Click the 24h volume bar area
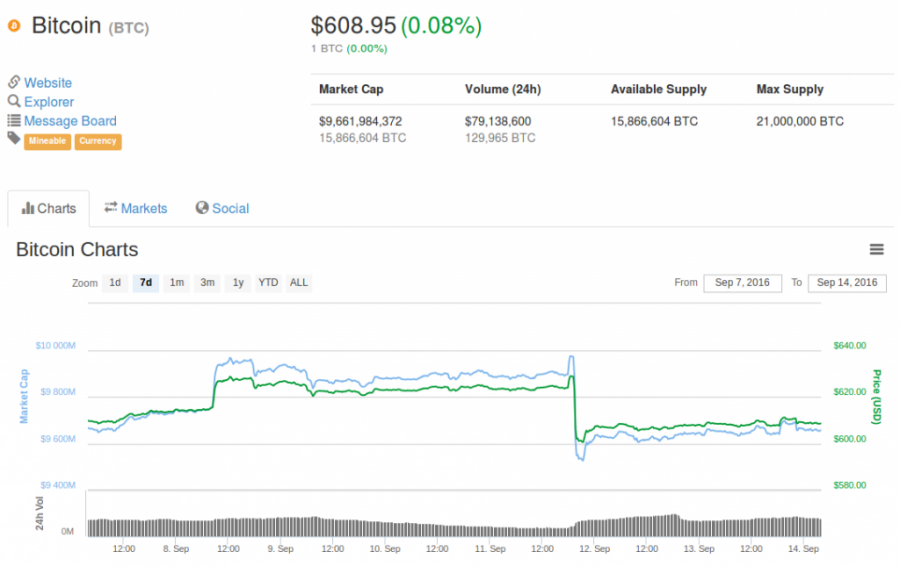The height and width of the screenshot is (566, 900). [454, 526]
